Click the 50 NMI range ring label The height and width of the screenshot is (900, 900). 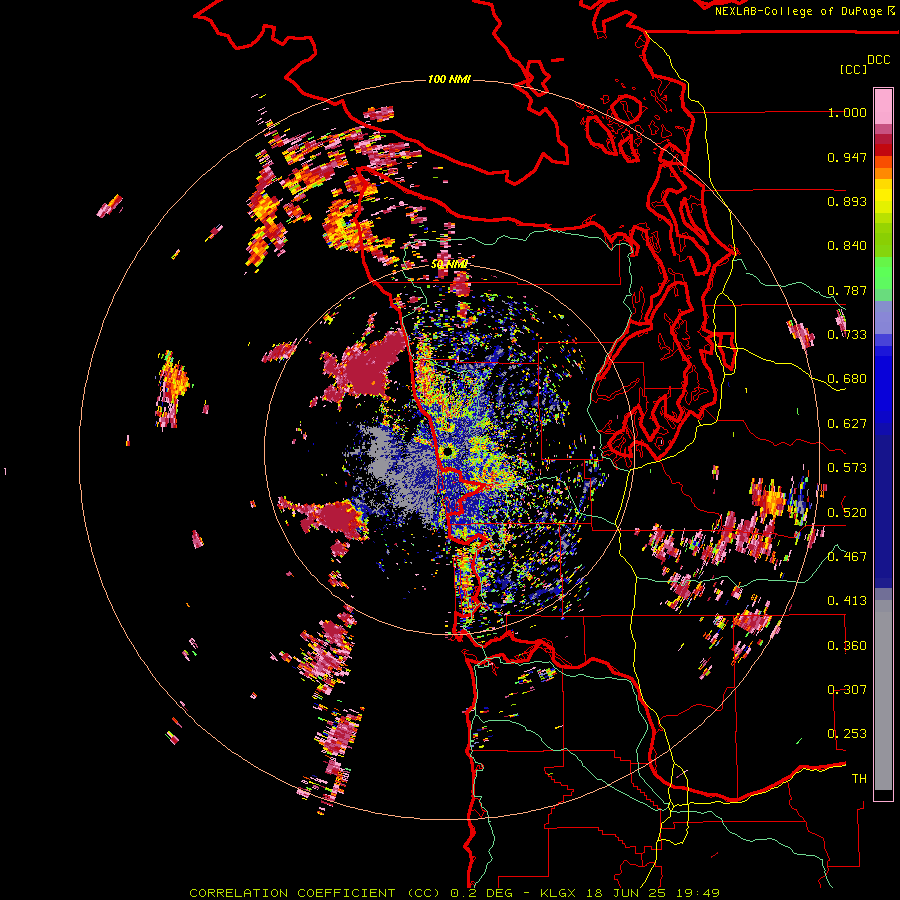449,264
